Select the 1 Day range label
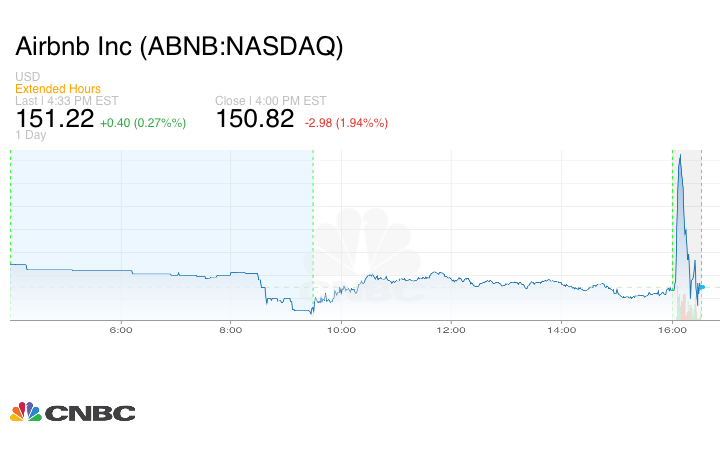This screenshot has height=450, width=720. click(x=31, y=134)
